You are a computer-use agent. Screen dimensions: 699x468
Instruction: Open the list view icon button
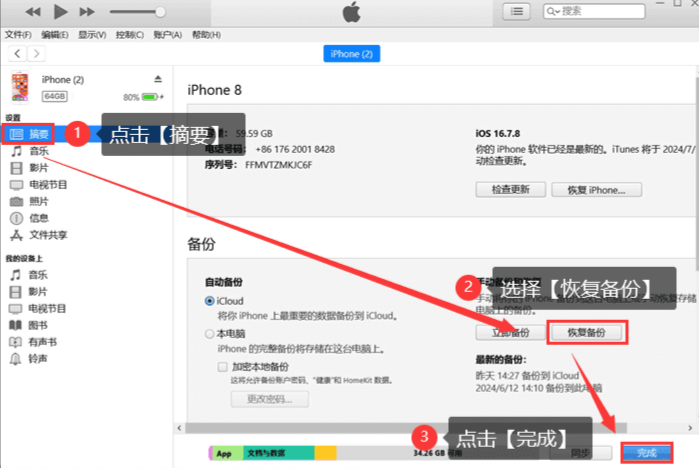pyautogui.click(x=517, y=12)
